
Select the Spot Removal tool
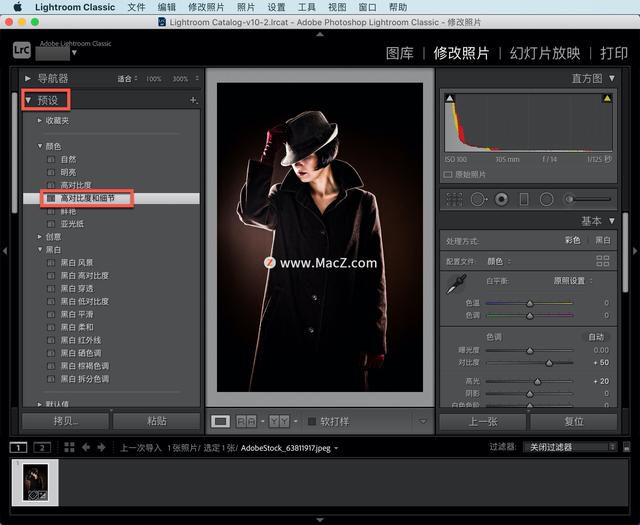coord(478,199)
